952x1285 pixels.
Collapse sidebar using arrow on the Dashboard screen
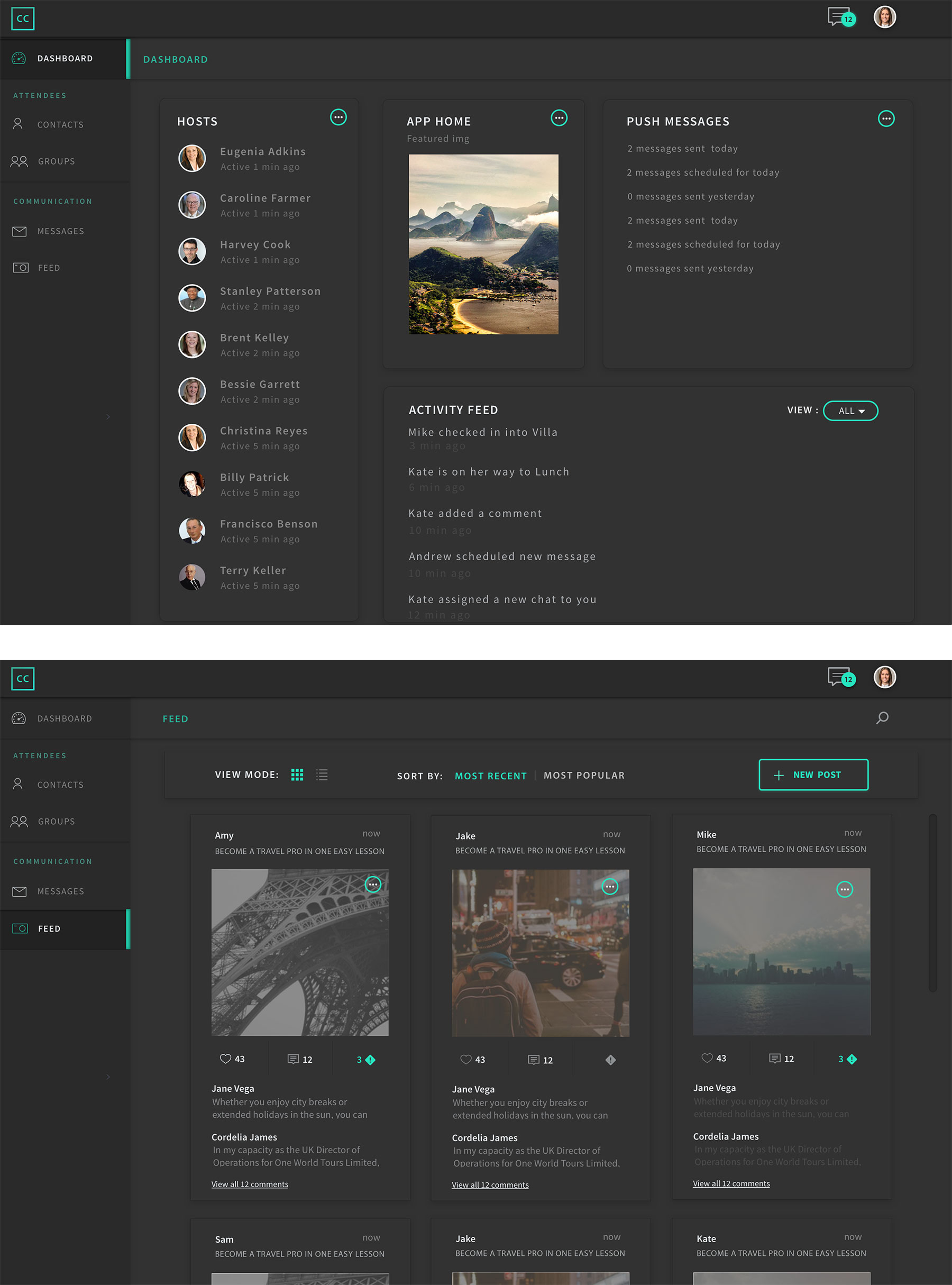108,416
